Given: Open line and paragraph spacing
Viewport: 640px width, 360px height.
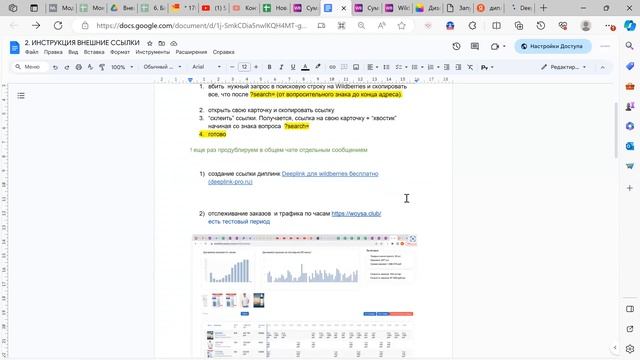Looking at the screenshot, I should pyautogui.click(x=386, y=67).
